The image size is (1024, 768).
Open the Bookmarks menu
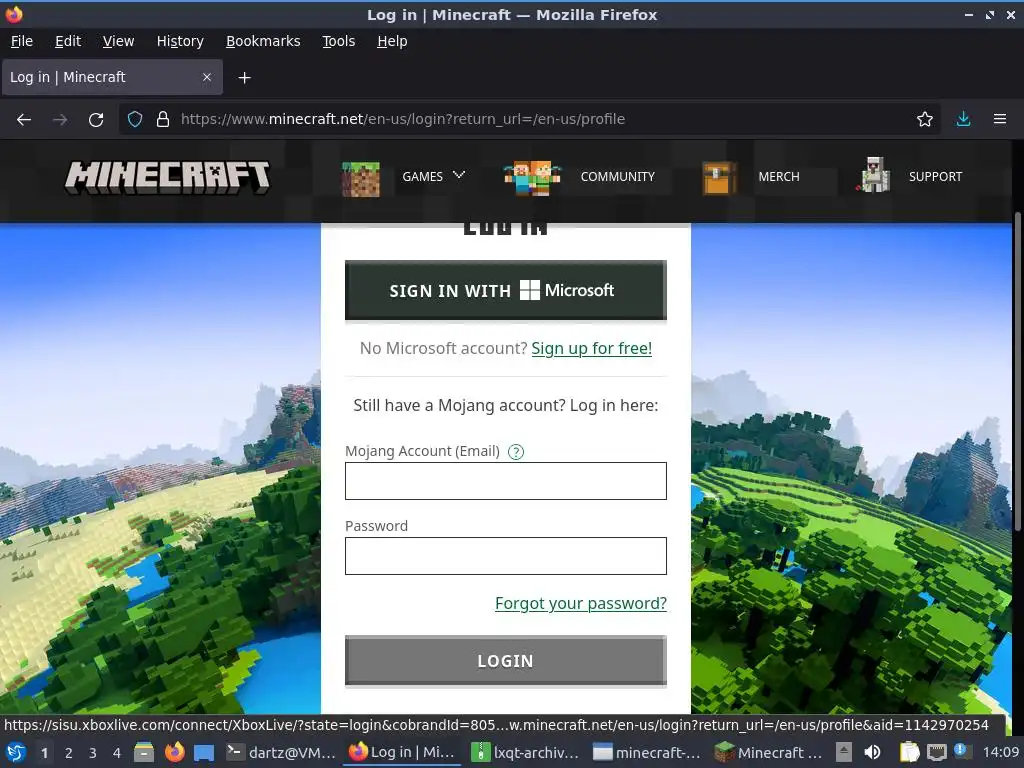pos(263,41)
